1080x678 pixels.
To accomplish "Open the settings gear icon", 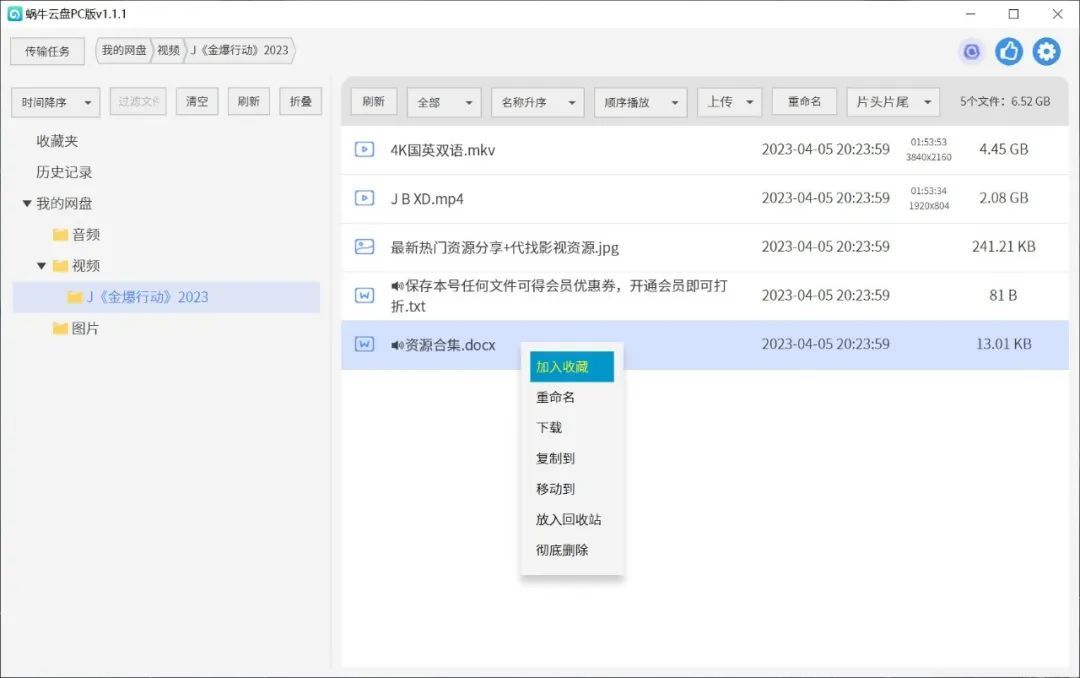I will point(1046,52).
